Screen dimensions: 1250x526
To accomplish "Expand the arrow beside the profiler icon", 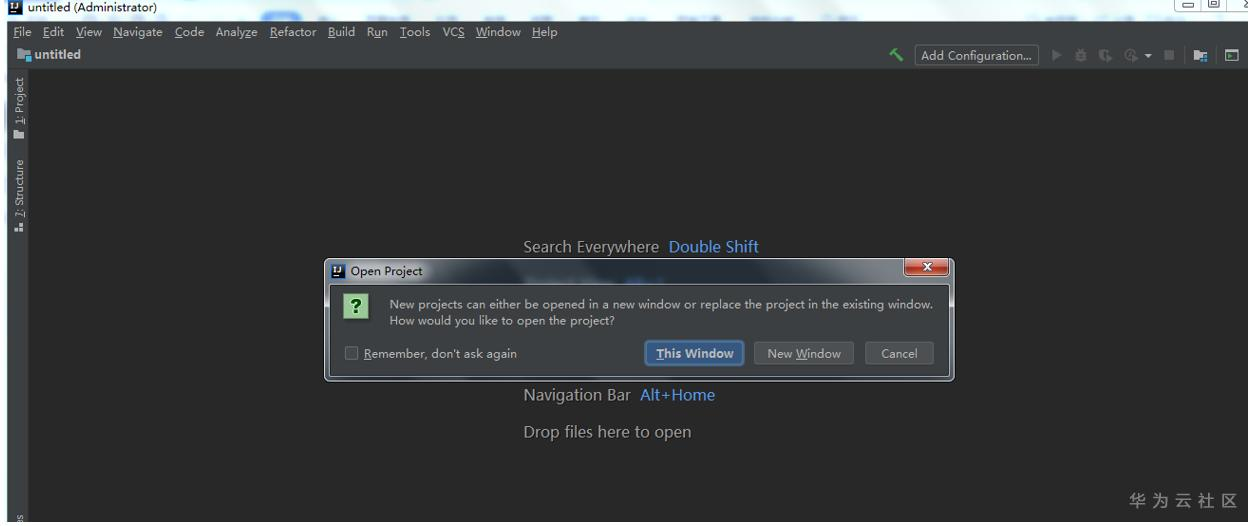I will pos(1148,56).
